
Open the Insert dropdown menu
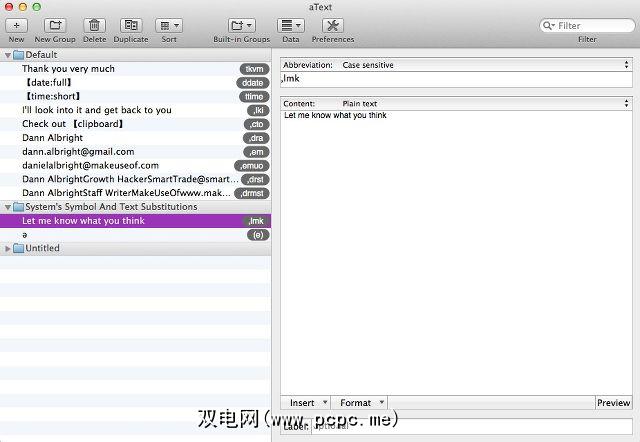[306, 403]
